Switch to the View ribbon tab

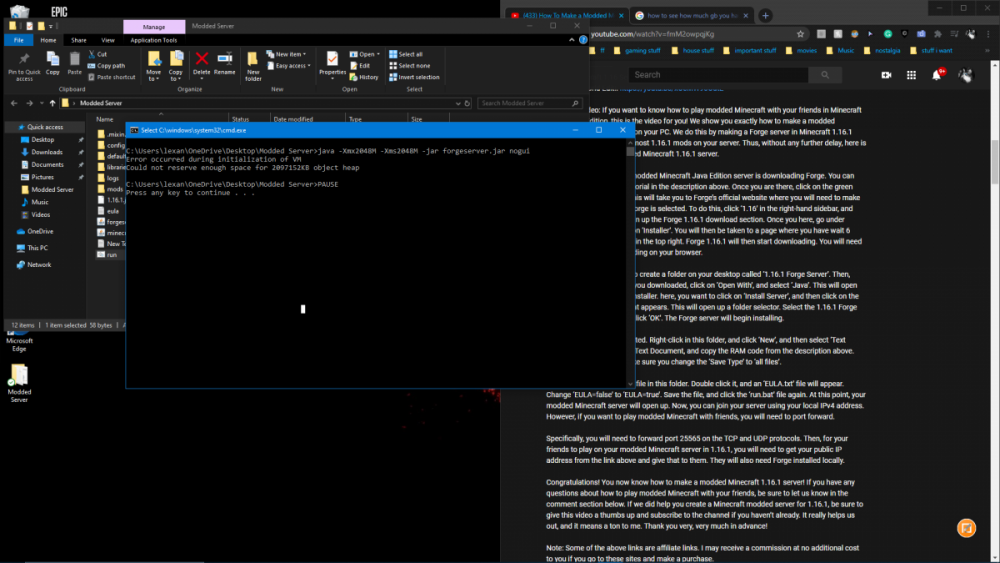pos(106,40)
